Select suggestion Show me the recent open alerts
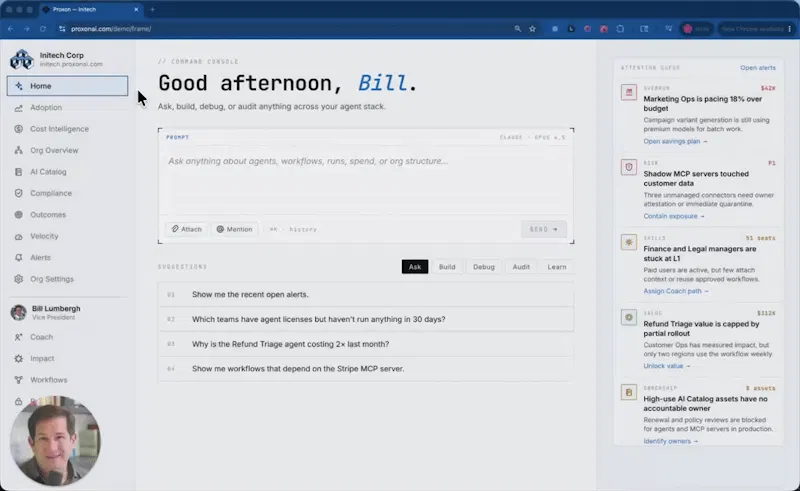800x491 pixels. click(x=366, y=294)
